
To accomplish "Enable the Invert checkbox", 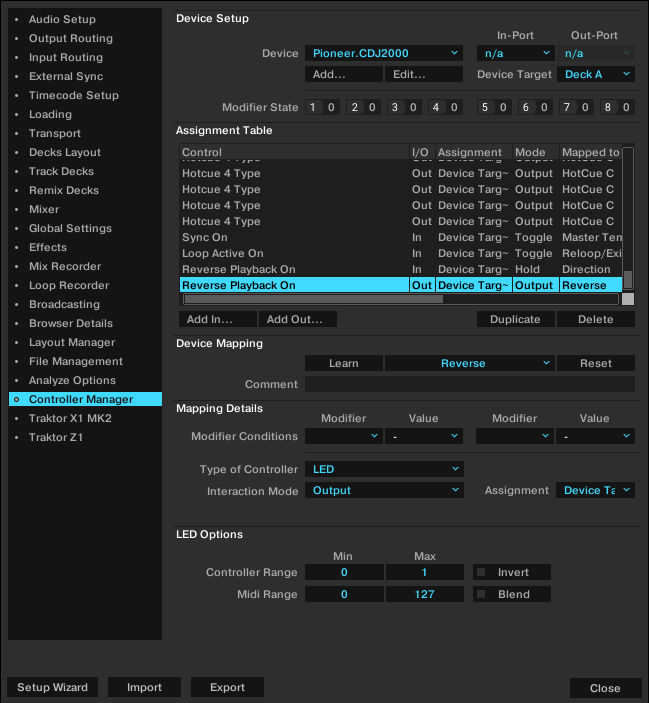I will 481,573.
